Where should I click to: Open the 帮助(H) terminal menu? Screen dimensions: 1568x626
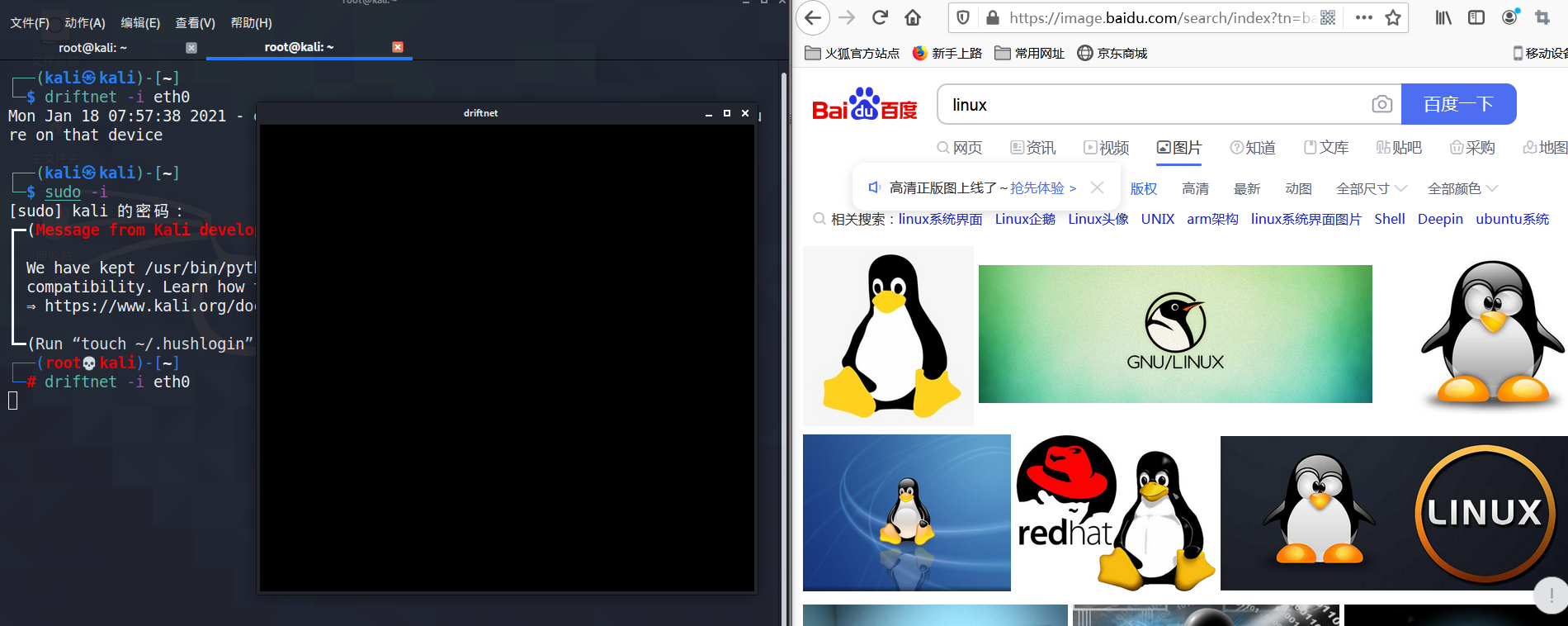pyautogui.click(x=252, y=23)
